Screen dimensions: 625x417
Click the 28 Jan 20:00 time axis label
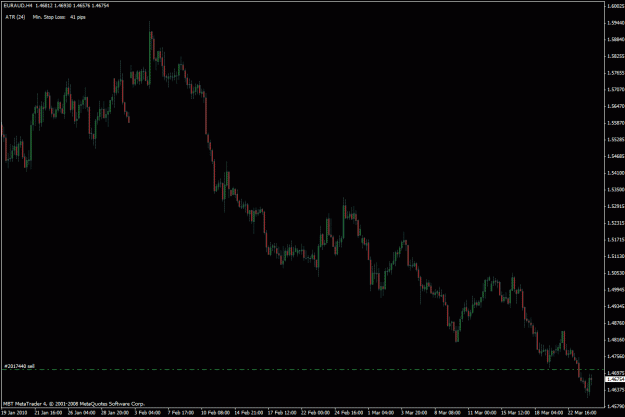[115, 413]
